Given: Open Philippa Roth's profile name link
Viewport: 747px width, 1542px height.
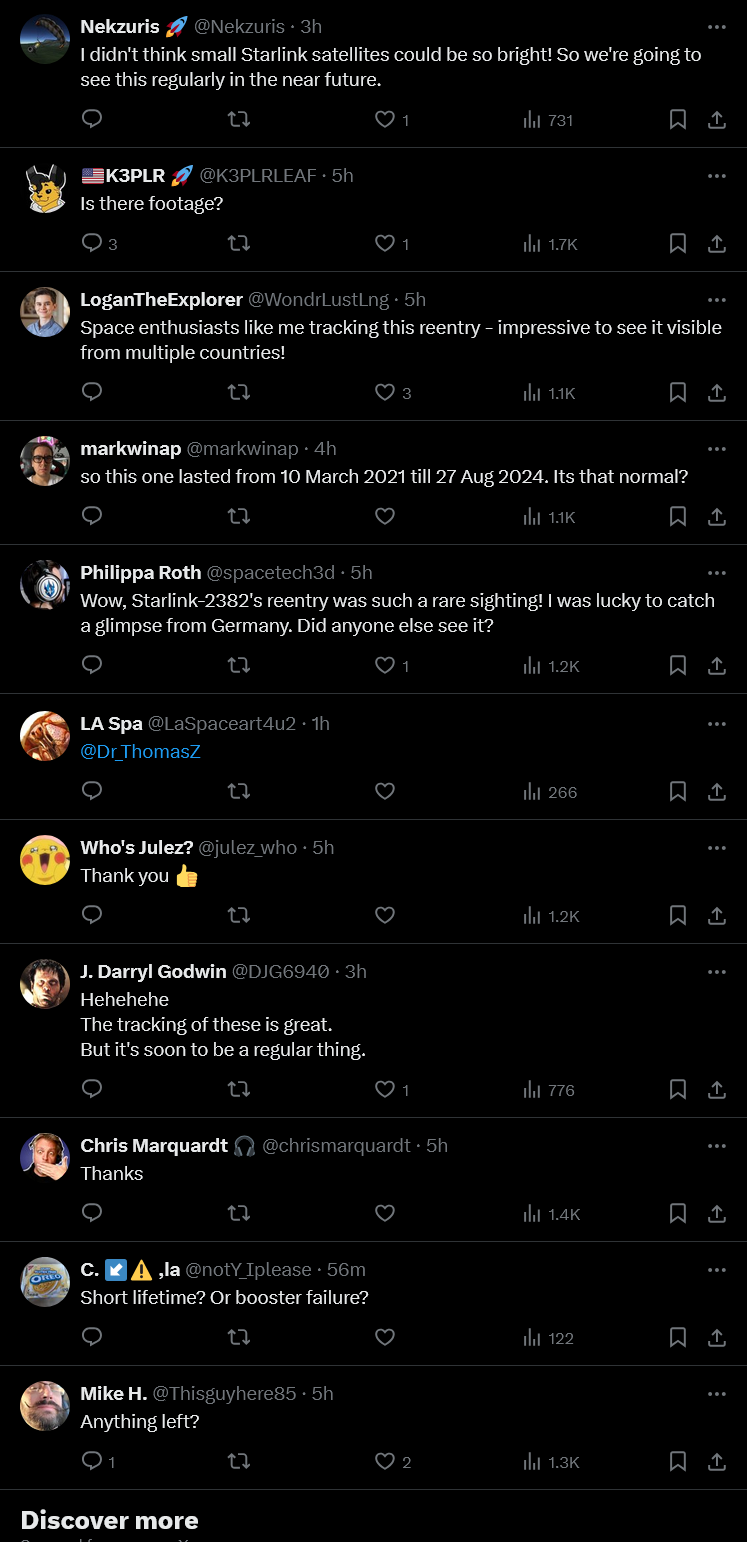Looking at the screenshot, I should [x=139, y=573].
